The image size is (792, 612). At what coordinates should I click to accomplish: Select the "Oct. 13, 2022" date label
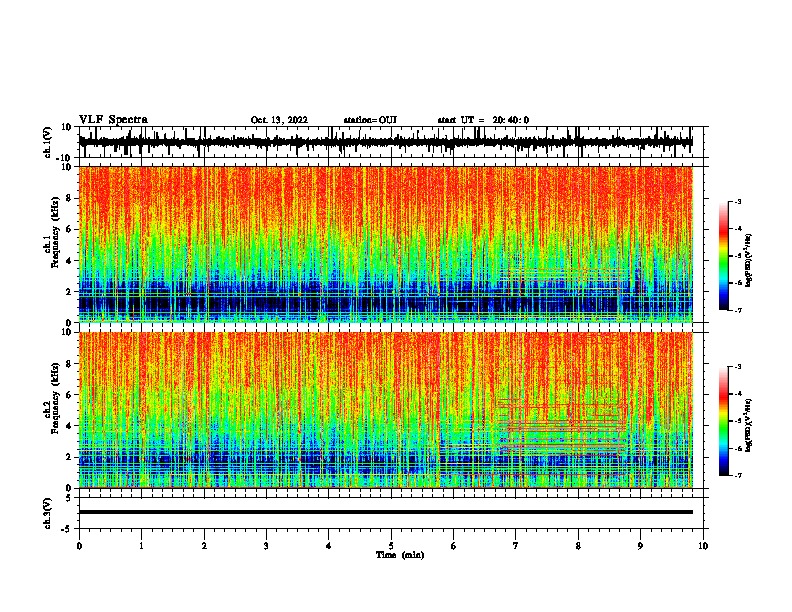(x=279, y=120)
